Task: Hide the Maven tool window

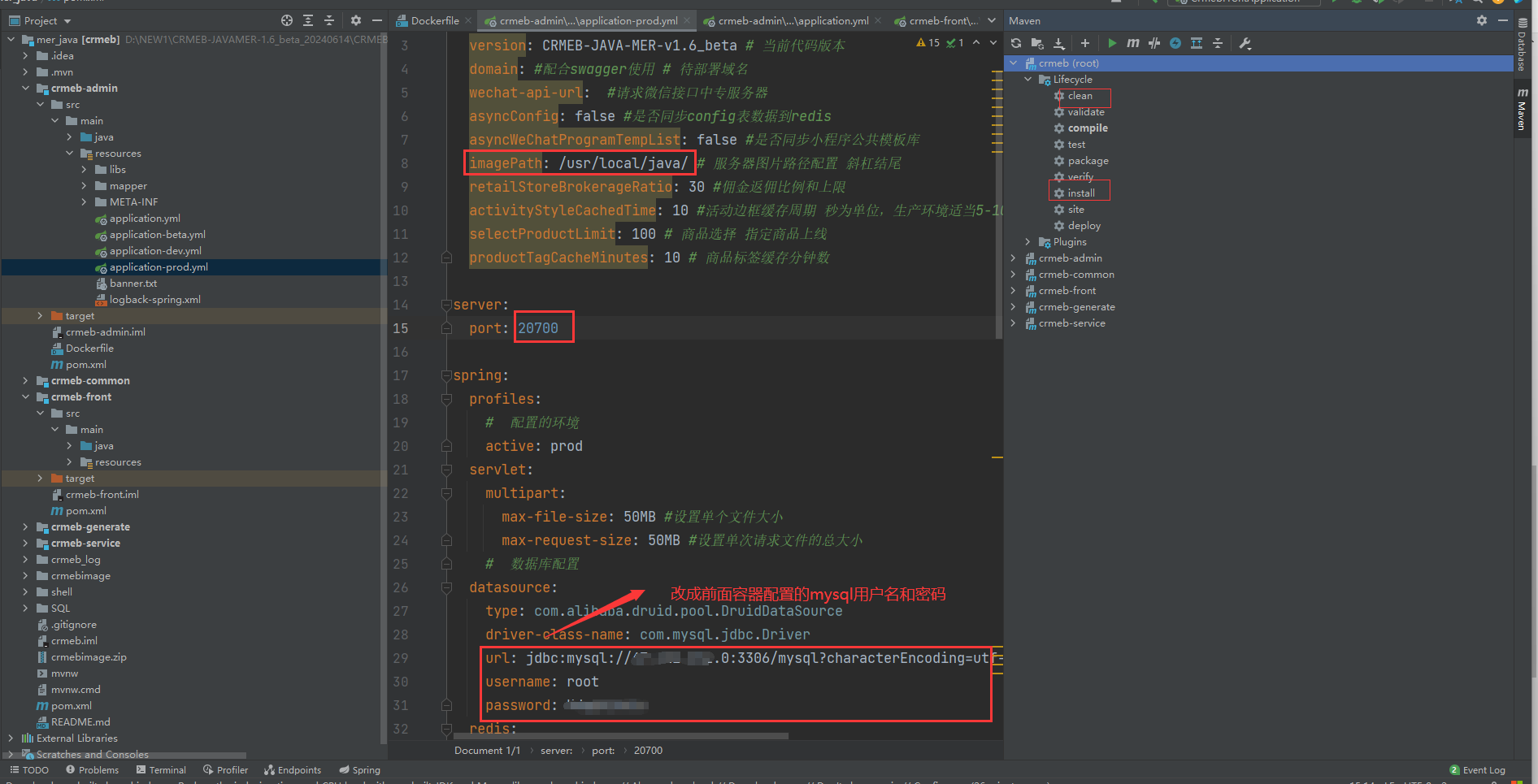Action: pos(1503,20)
